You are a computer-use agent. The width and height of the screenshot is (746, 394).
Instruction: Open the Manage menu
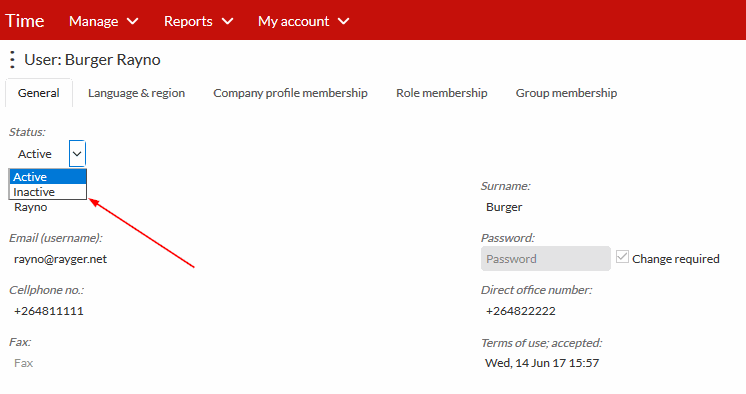click(104, 21)
